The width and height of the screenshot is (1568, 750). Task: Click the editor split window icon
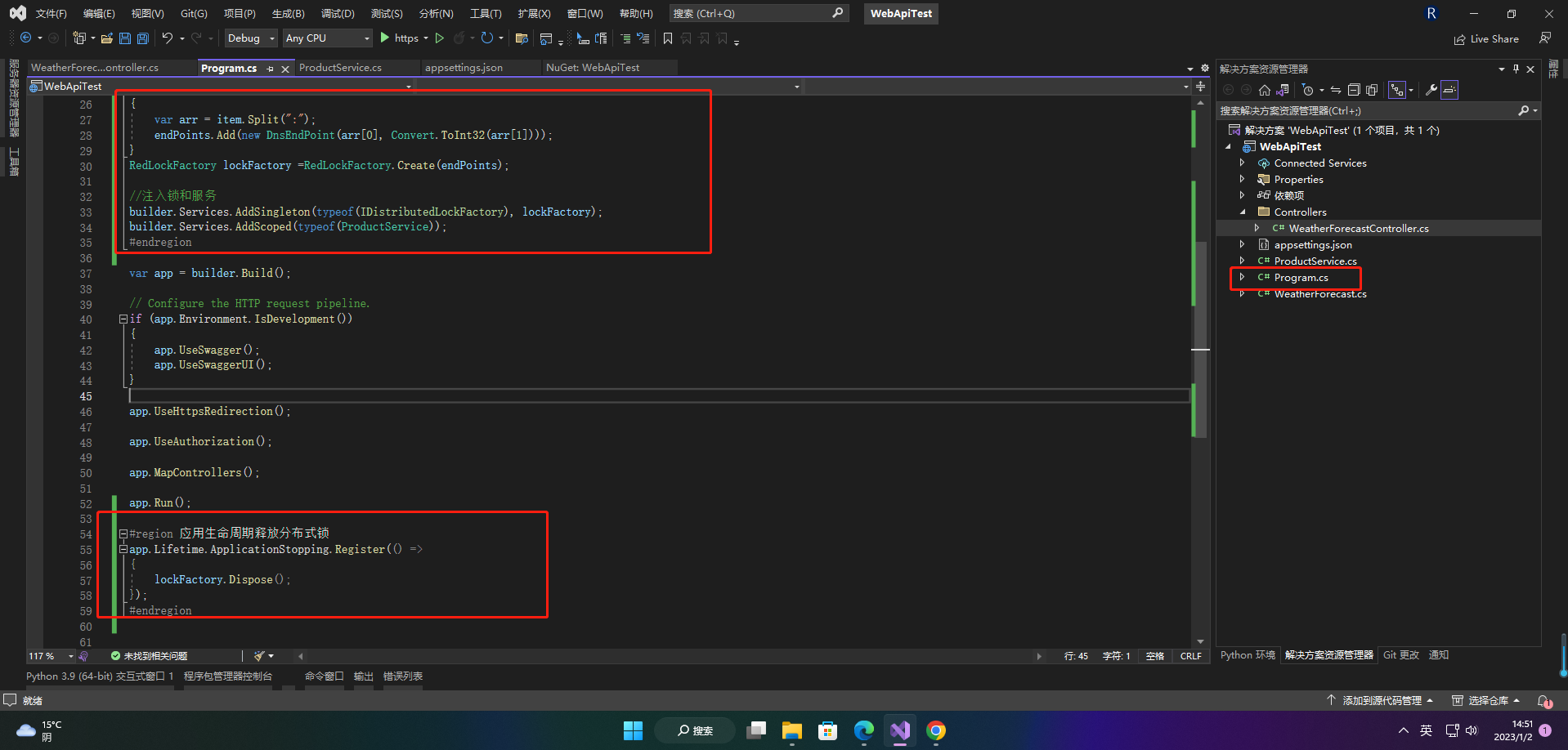coord(1200,86)
